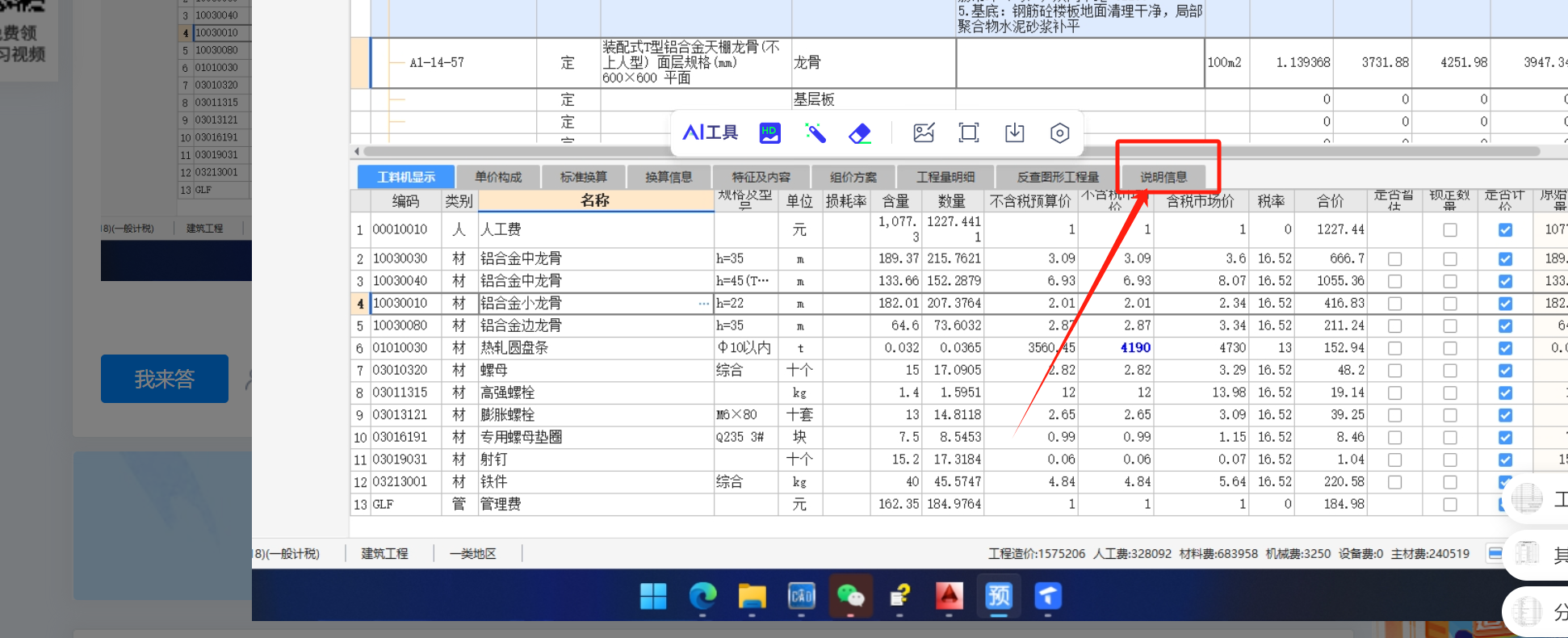Open File Explorer from taskbar
Screen dimensions: 1568x638
tap(752, 597)
